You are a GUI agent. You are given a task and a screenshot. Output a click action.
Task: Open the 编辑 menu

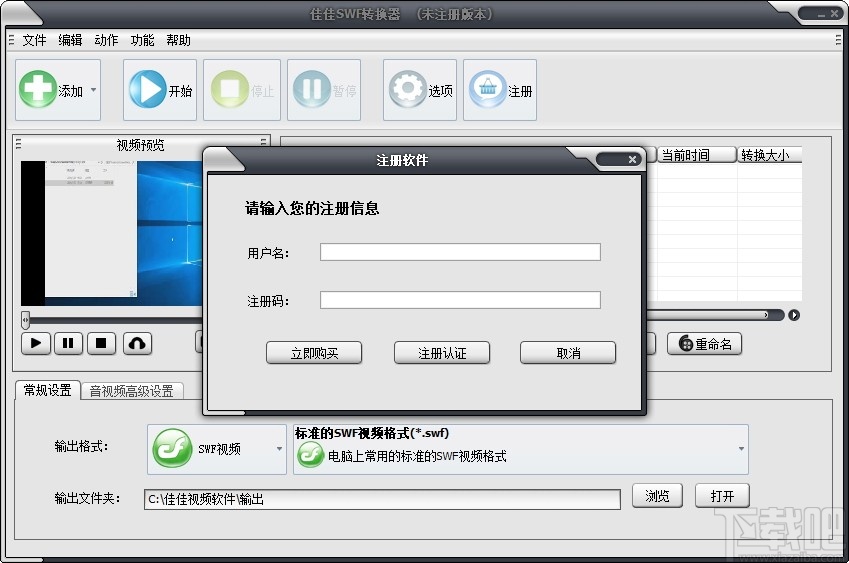pos(70,40)
